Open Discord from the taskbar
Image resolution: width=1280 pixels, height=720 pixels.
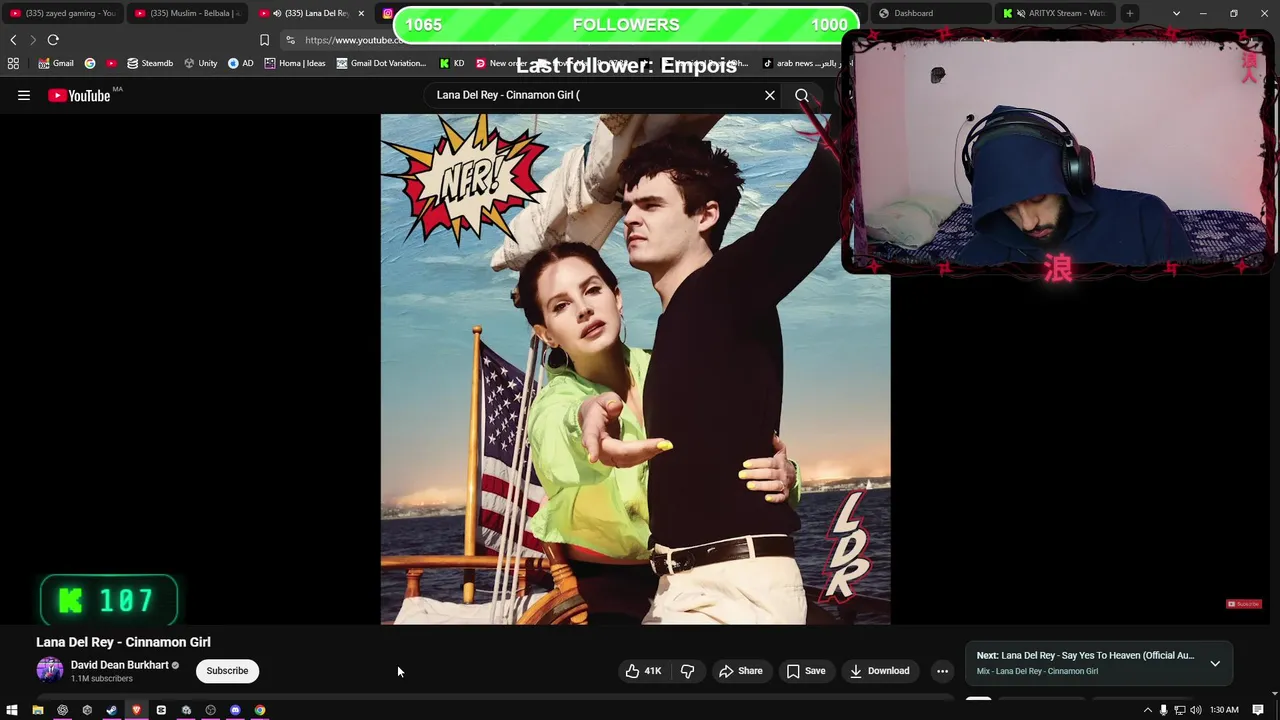235,710
